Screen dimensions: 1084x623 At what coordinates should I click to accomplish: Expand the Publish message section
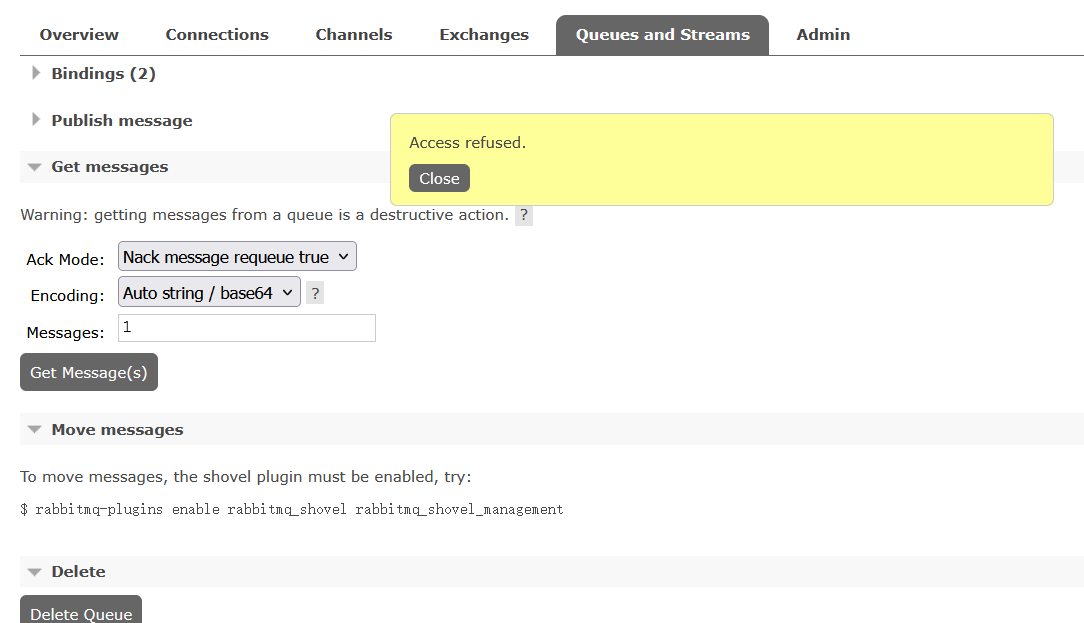(x=121, y=121)
